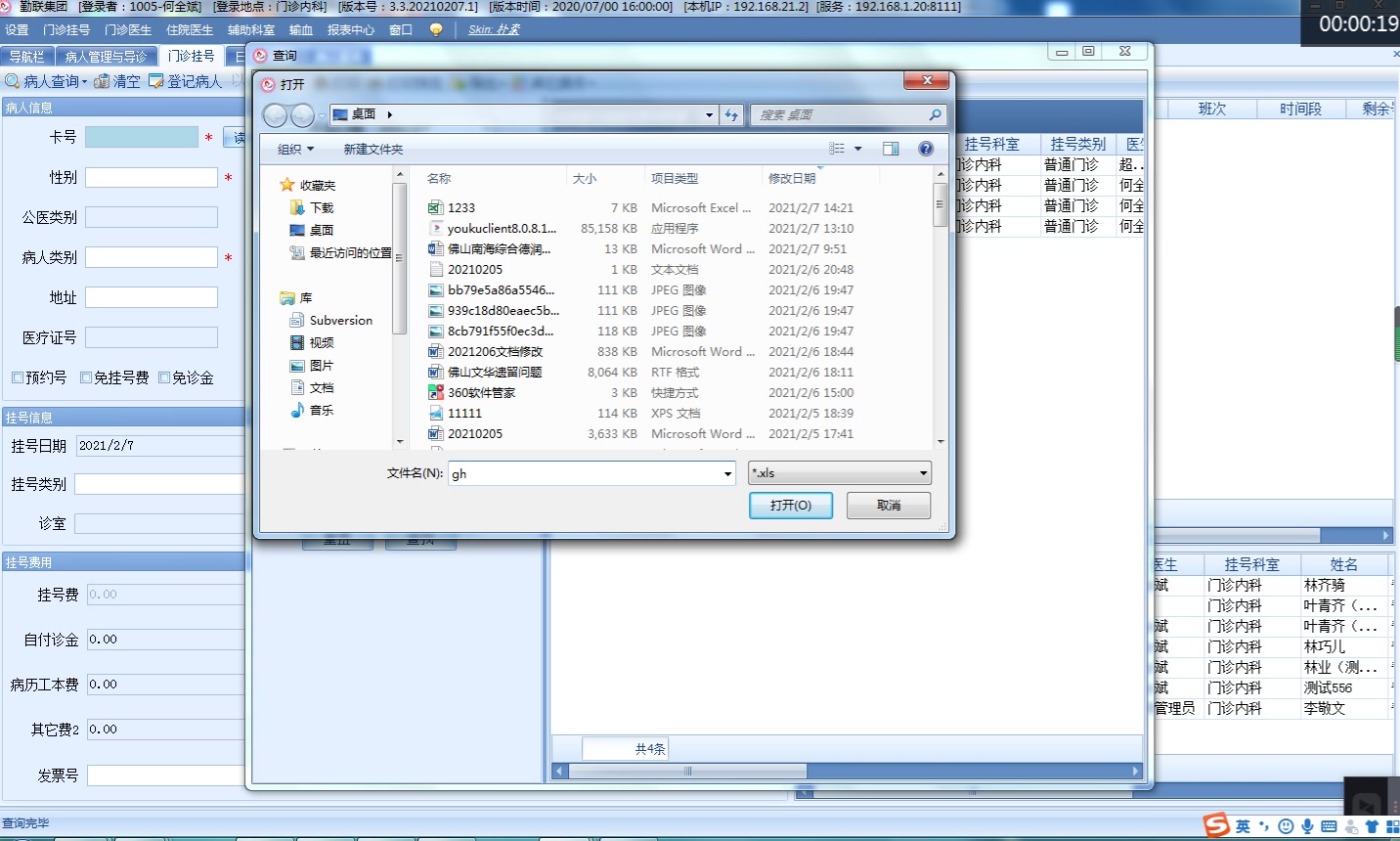
Task: Click the 清空 clear toolbar button
Action: [x=117, y=81]
